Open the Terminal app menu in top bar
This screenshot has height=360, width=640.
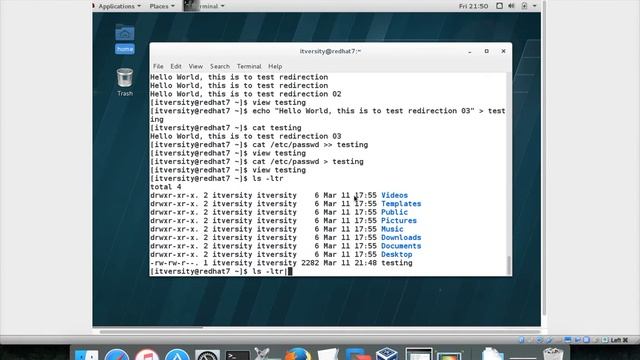click(x=204, y=6)
